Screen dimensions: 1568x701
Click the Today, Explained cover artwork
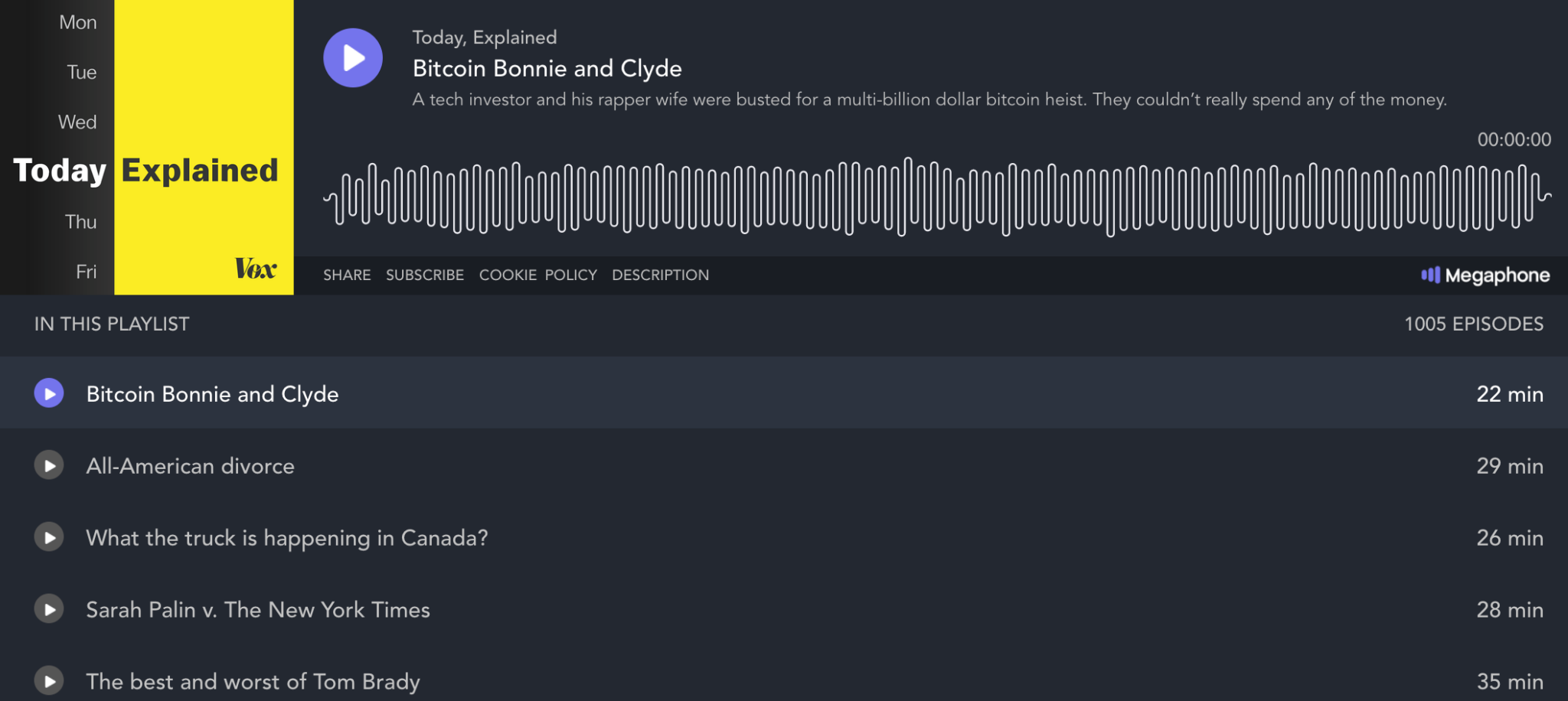coord(146,147)
